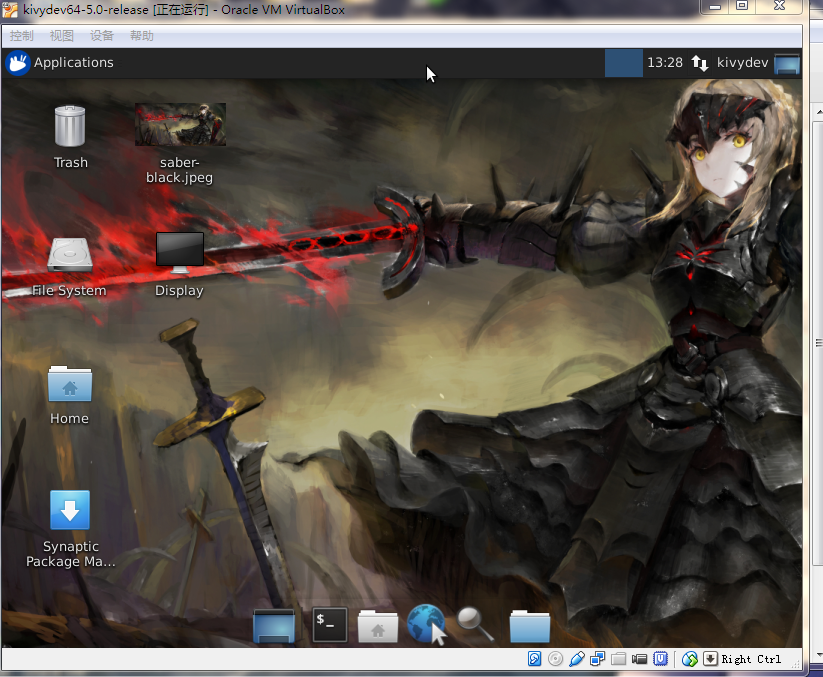Click the USB devices status icon

tap(576, 659)
